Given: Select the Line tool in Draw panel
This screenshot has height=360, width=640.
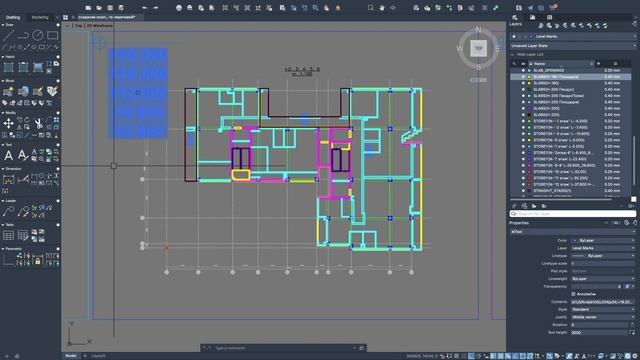Looking at the screenshot, I should (8, 35).
